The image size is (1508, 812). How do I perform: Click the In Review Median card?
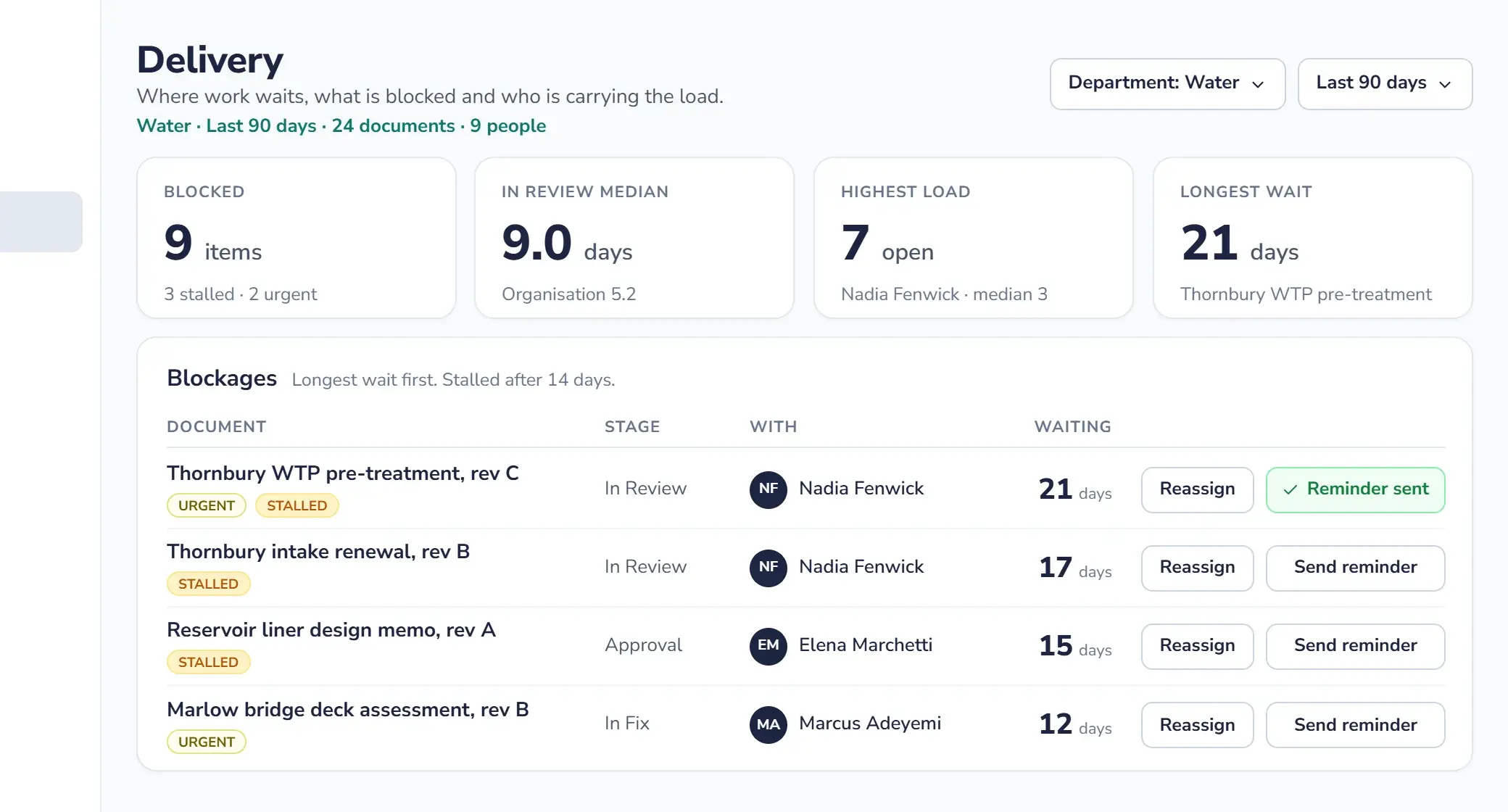[x=634, y=238]
